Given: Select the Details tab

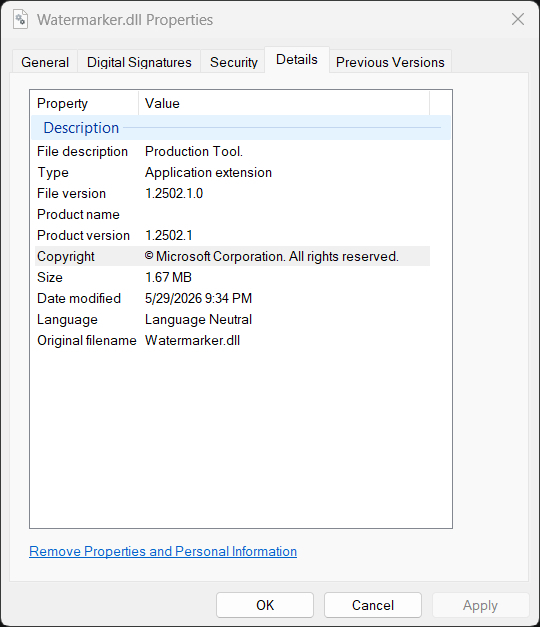Looking at the screenshot, I should coord(297,60).
